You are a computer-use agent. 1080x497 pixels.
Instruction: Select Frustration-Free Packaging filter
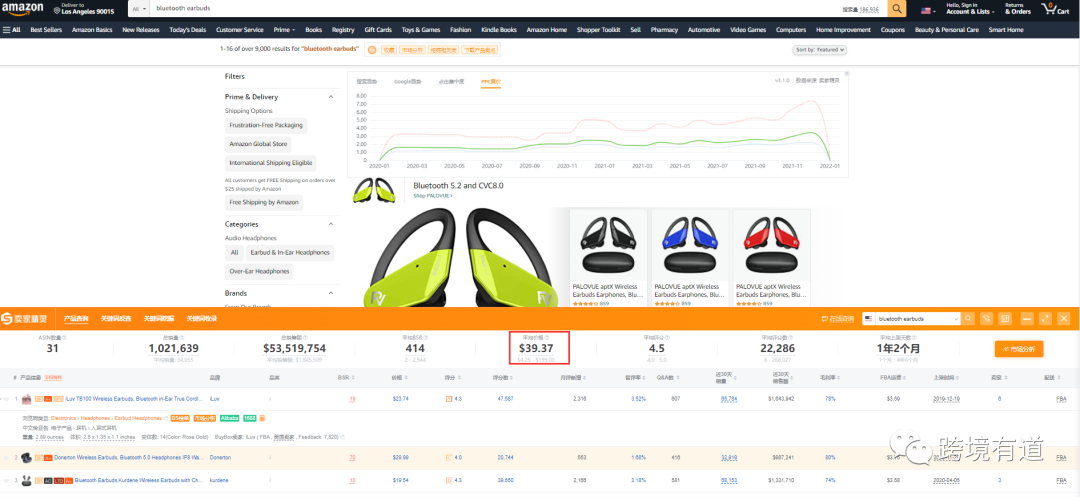click(x=266, y=125)
